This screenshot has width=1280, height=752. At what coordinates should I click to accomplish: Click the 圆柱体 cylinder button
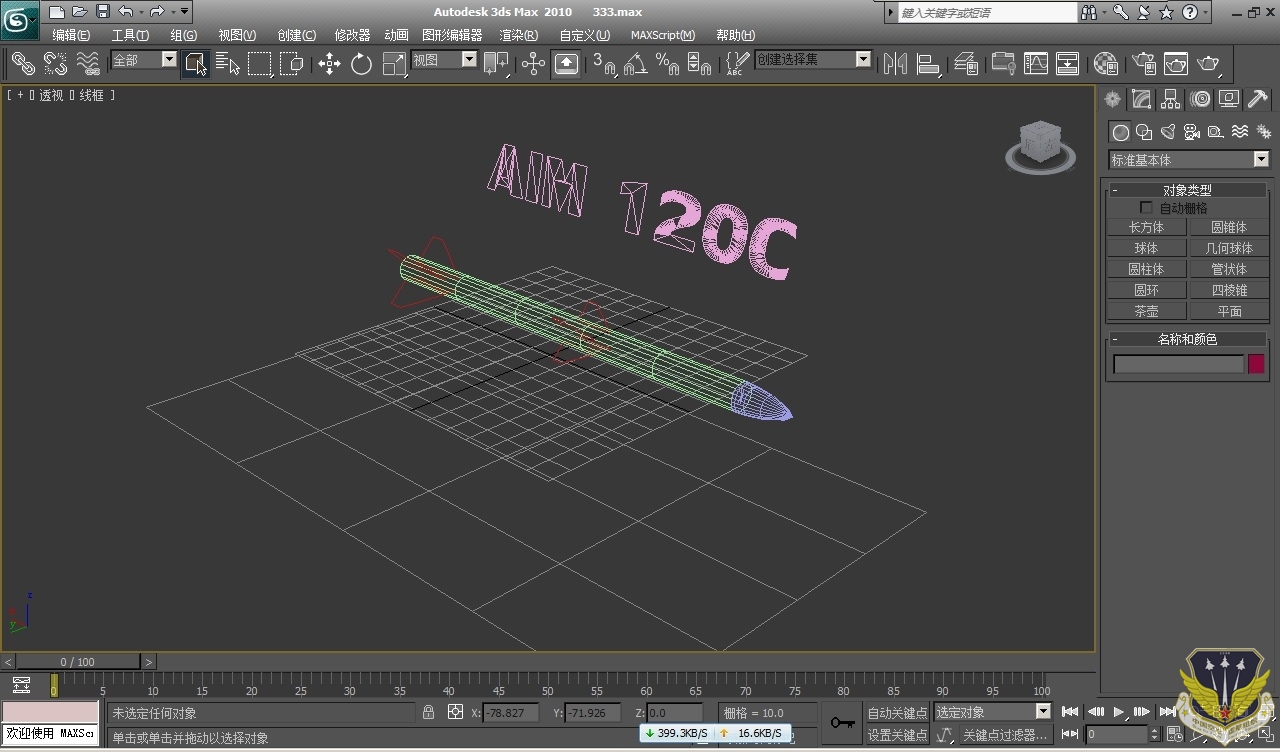[1146, 269]
